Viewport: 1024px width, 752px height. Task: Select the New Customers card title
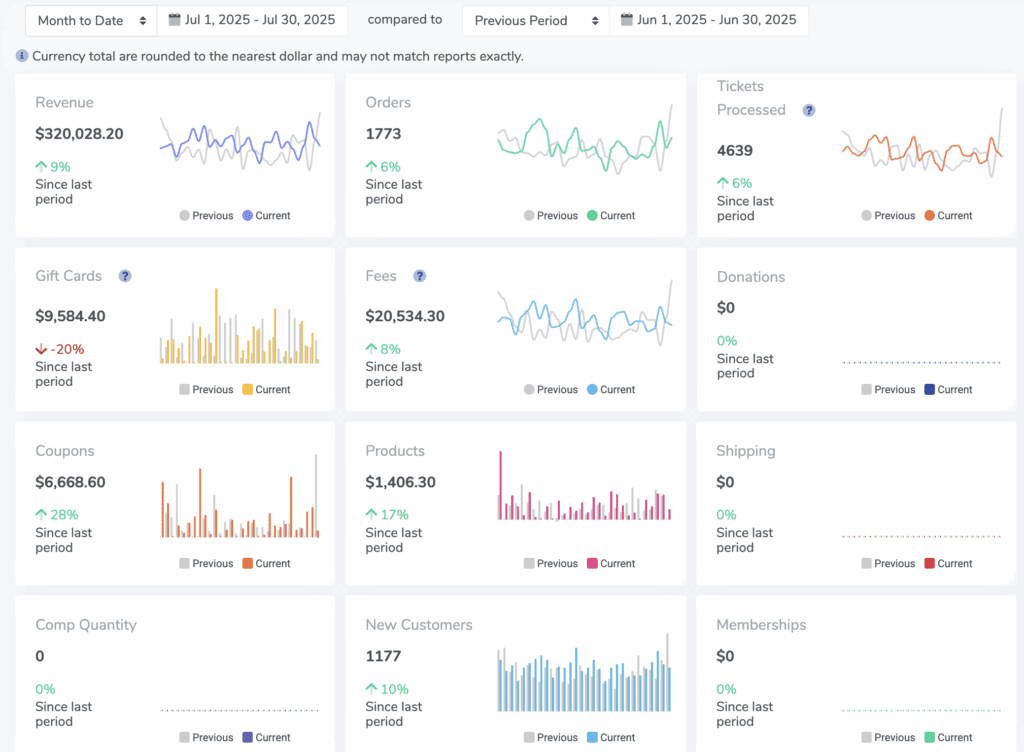click(419, 625)
